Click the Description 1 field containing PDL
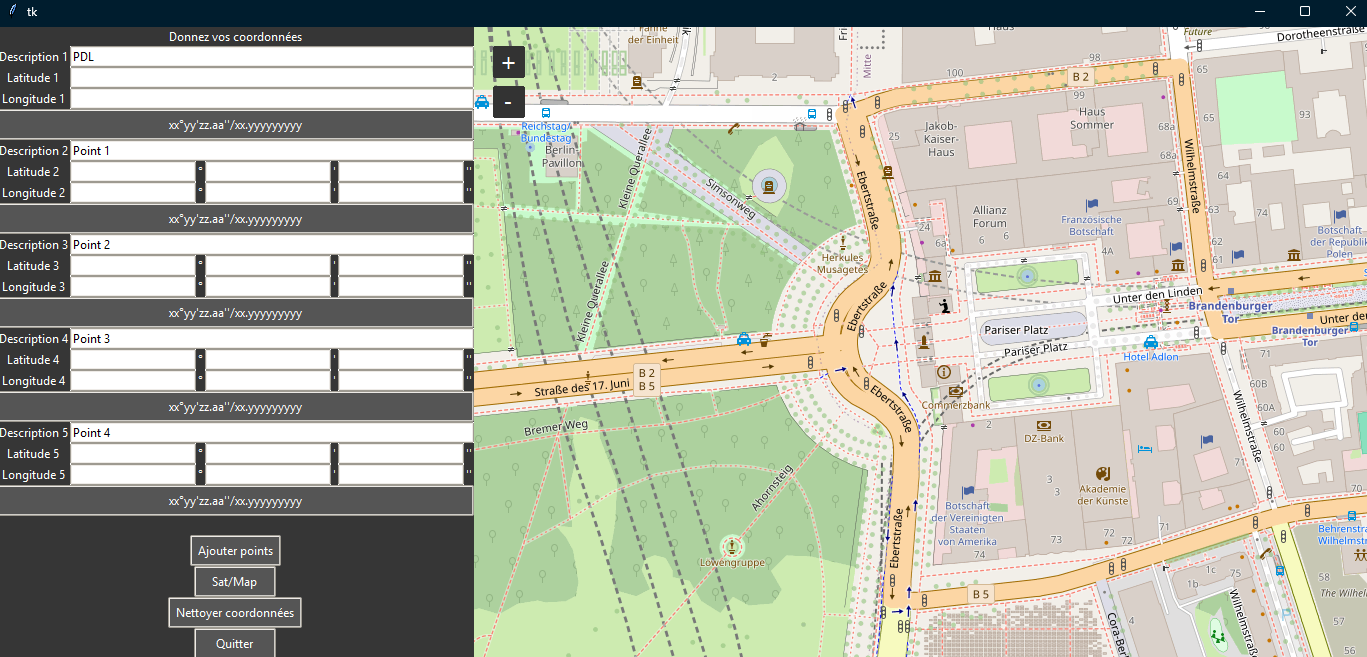 [270, 57]
